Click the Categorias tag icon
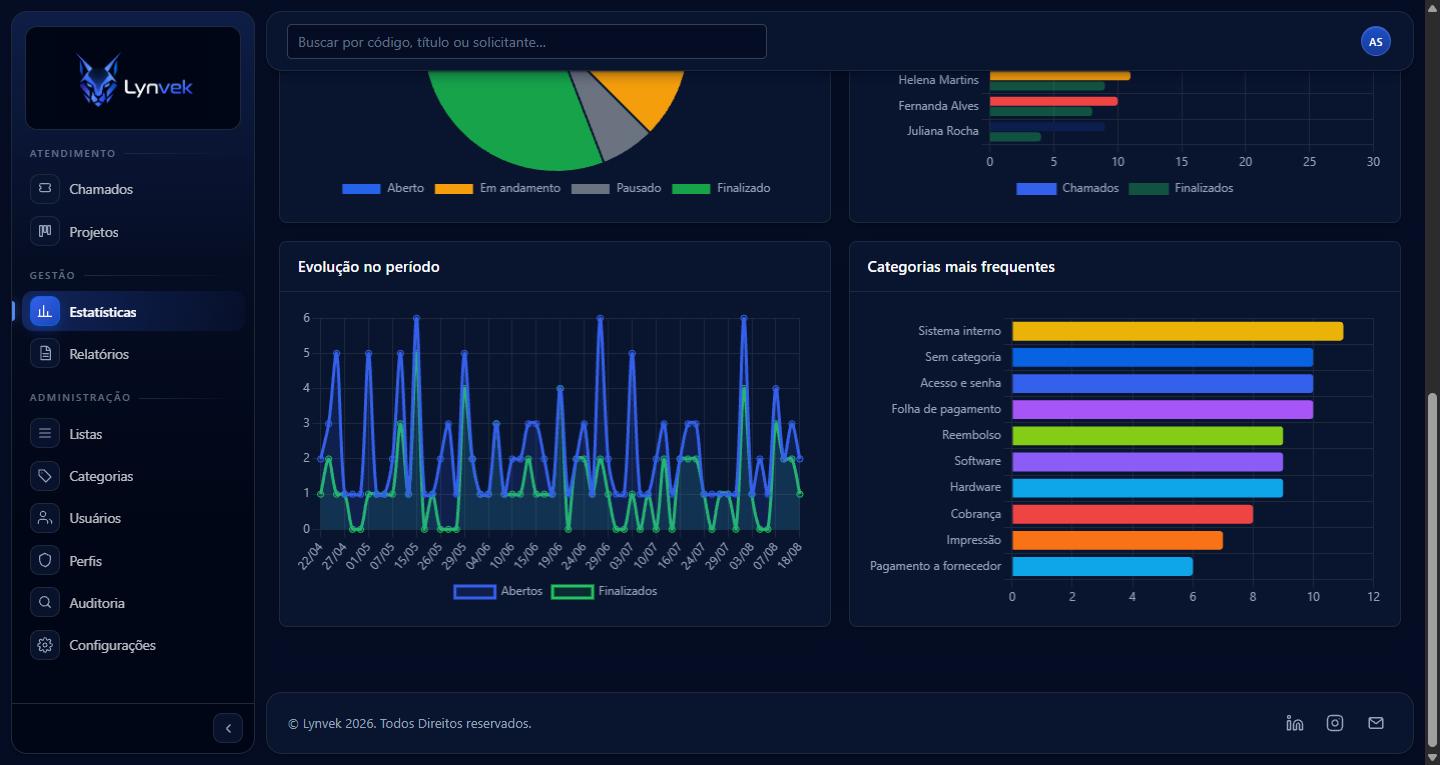Screen dimensions: 1440x765 click(44, 476)
